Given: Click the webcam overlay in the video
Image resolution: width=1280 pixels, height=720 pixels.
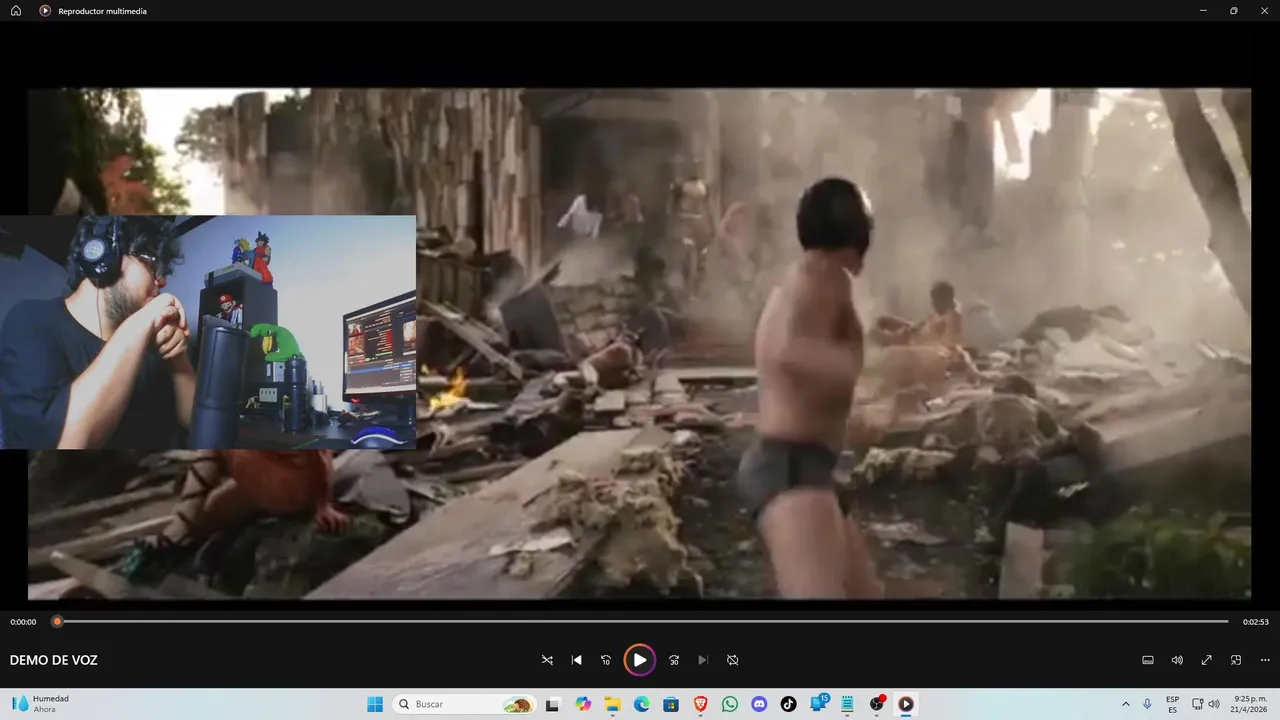Looking at the screenshot, I should (208, 332).
